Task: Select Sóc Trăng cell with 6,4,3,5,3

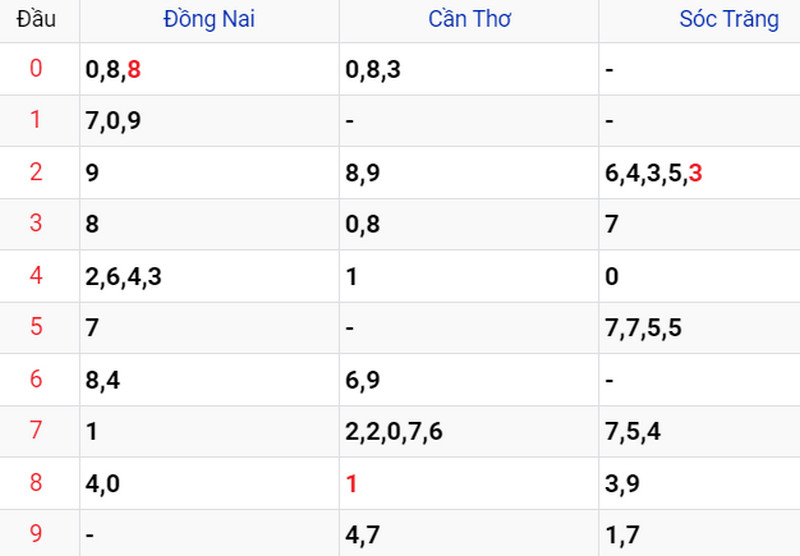Action: click(653, 173)
